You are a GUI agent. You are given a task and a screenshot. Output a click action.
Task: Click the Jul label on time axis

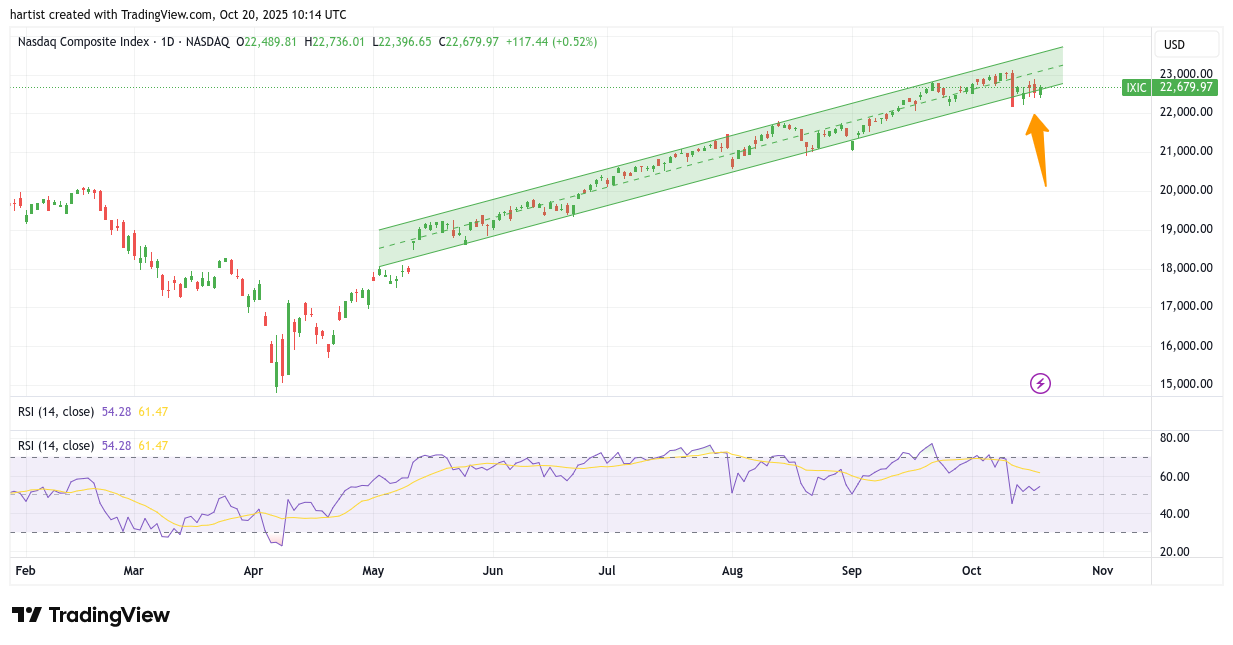coord(607,571)
